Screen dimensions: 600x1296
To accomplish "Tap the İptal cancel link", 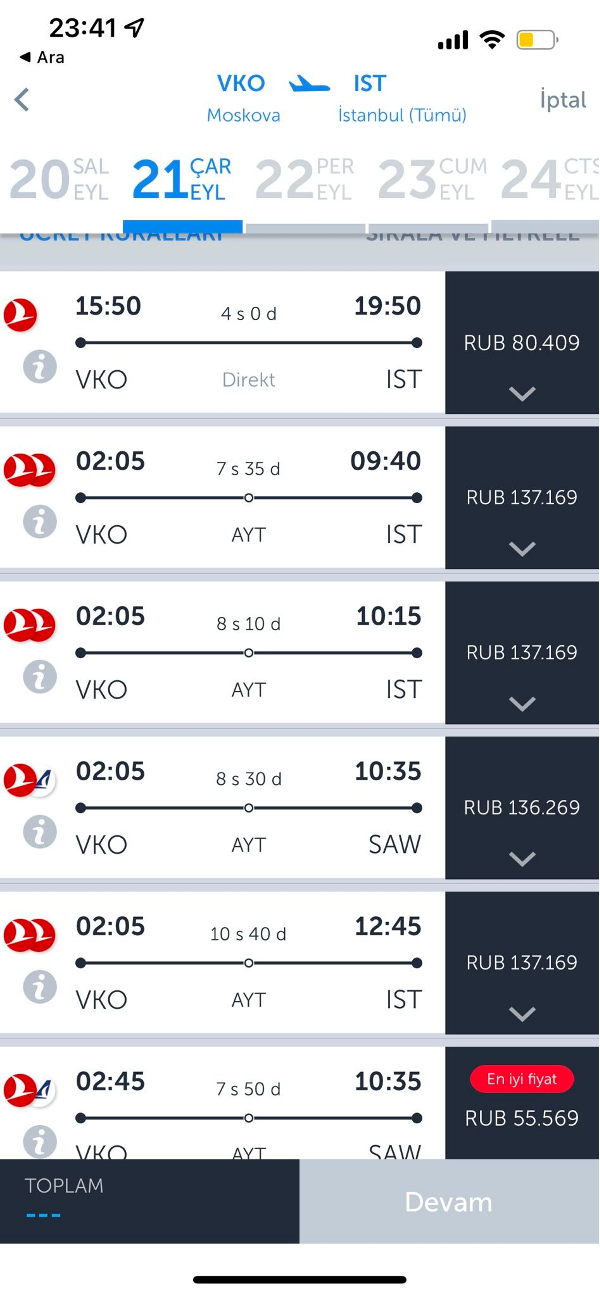I will pyautogui.click(x=562, y=100).
